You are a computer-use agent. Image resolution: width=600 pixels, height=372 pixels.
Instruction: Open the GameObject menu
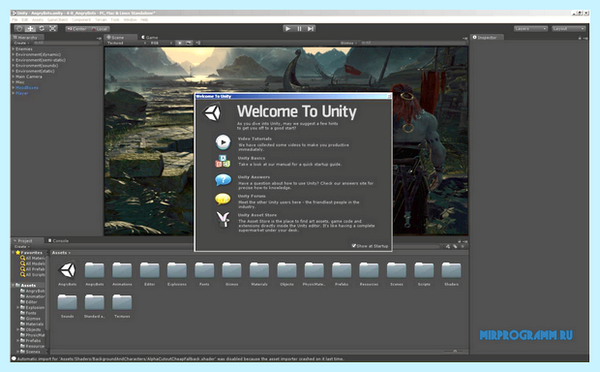pos(57,20)
